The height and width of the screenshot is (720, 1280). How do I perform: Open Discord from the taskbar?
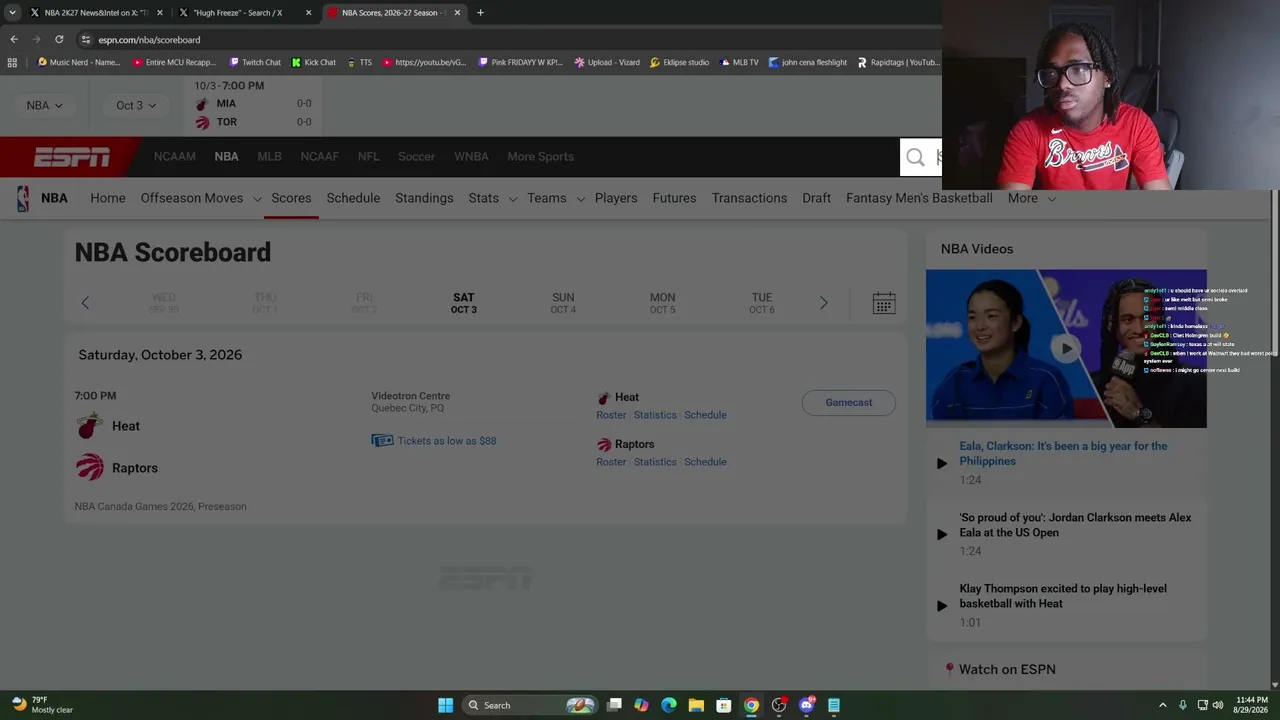click(x=807, y=705)
